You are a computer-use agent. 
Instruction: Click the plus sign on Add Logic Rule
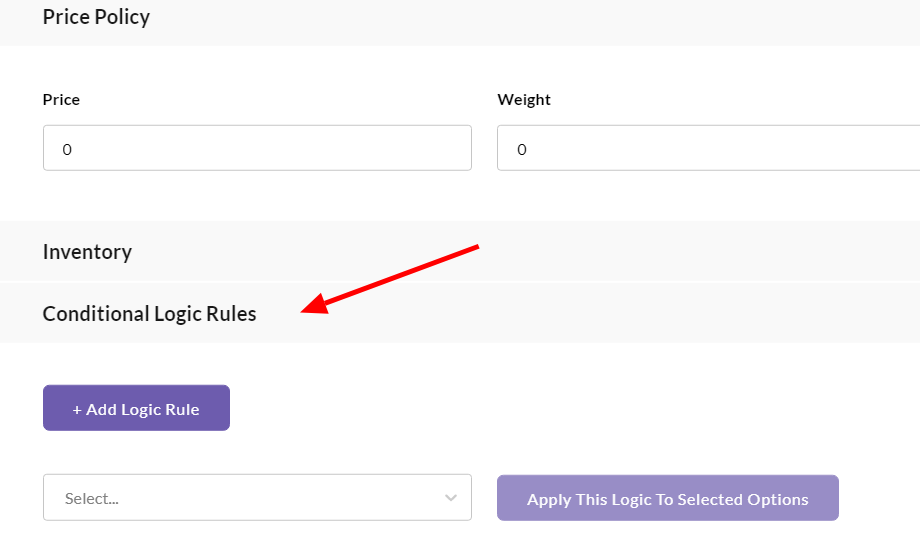tap(77, 409)
